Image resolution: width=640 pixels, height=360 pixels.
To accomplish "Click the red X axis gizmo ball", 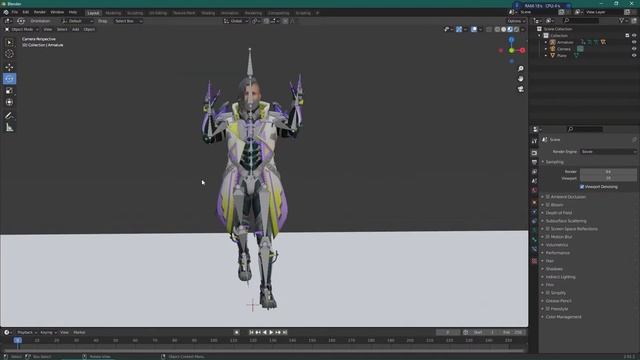I will 522,50.
